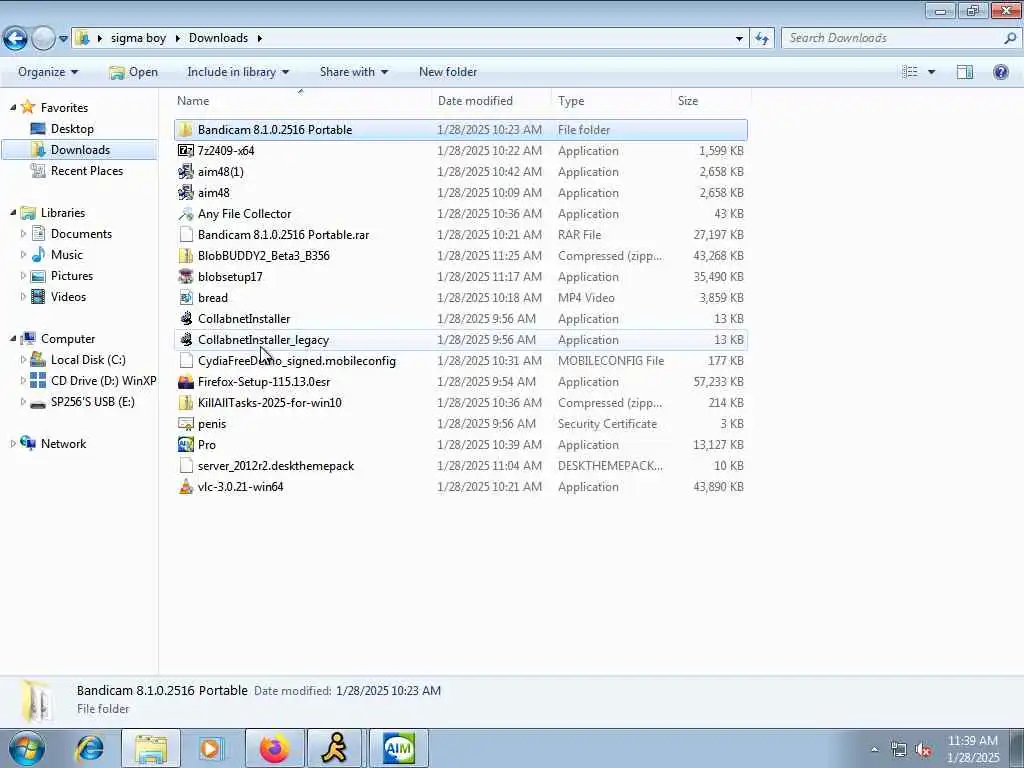Expand the Documents library node
This screenshot has height=768, width=1024.
tap(24, 234)
